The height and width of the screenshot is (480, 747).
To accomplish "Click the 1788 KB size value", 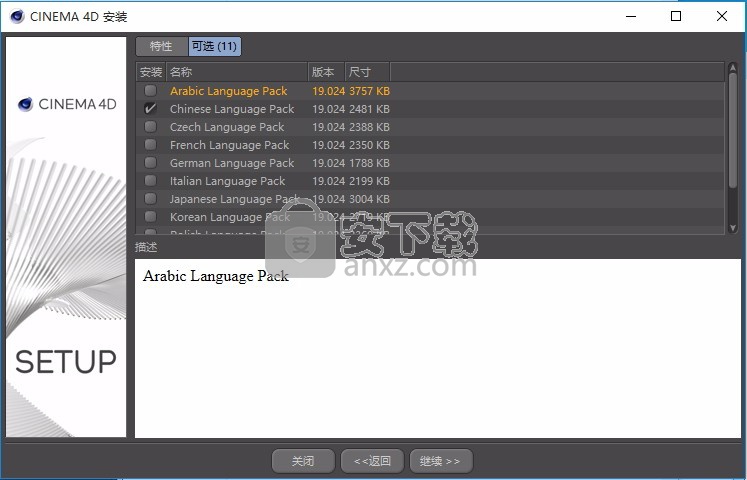I will [x=369, y=163].
